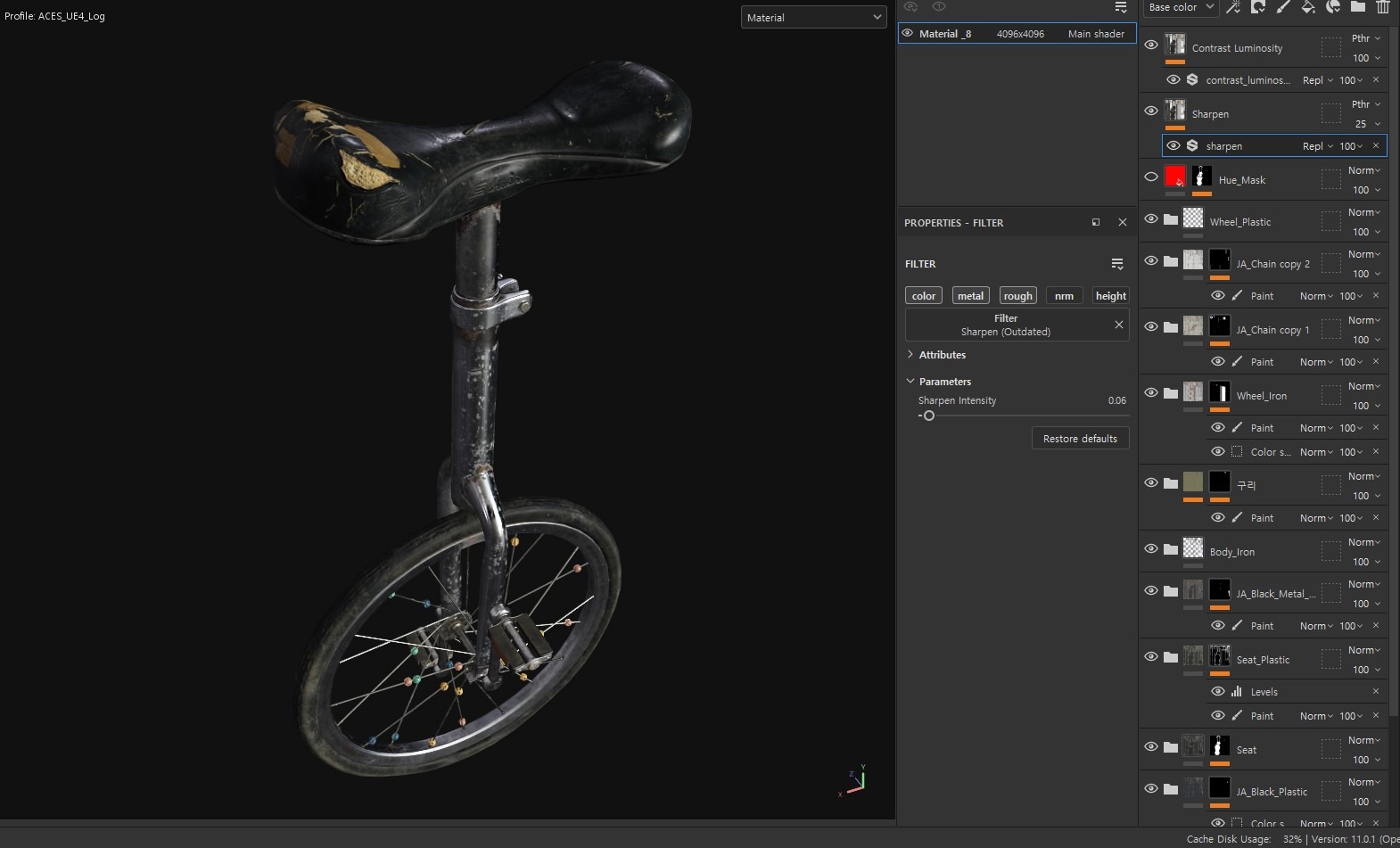Add a fill layer with bucket icon
1400x848 pixels.
click(1308, 7)
